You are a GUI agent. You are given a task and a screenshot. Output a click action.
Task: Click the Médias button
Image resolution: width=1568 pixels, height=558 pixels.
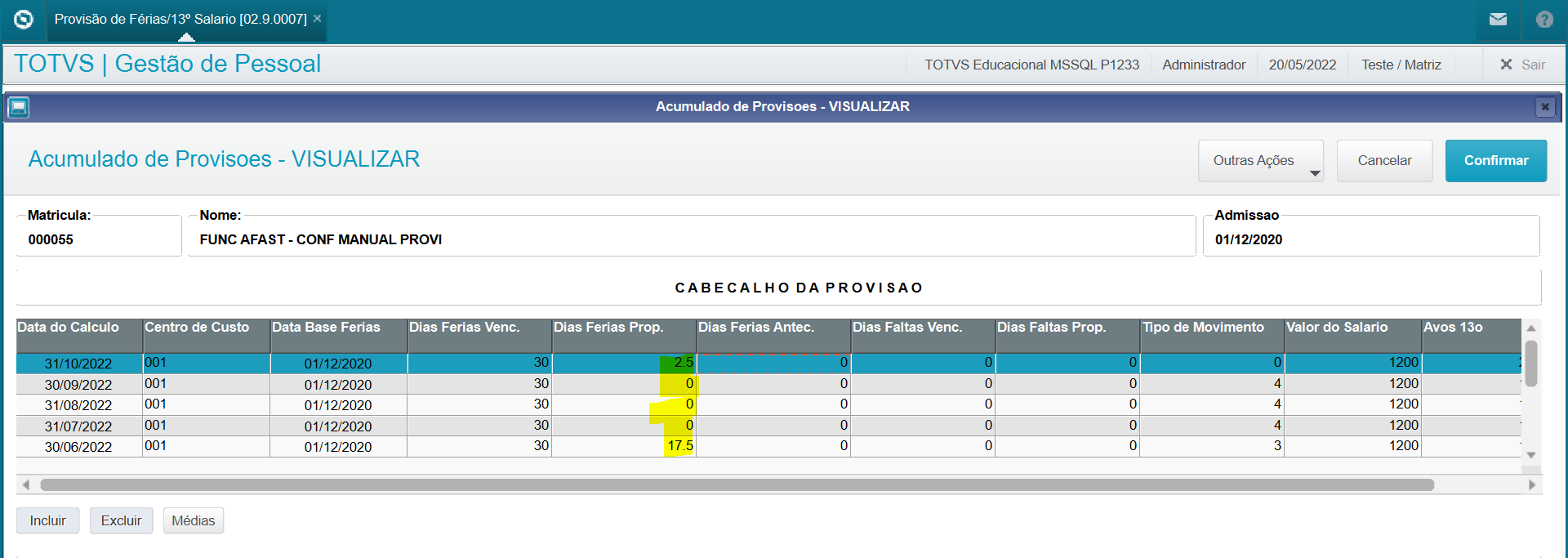point(194,520)
